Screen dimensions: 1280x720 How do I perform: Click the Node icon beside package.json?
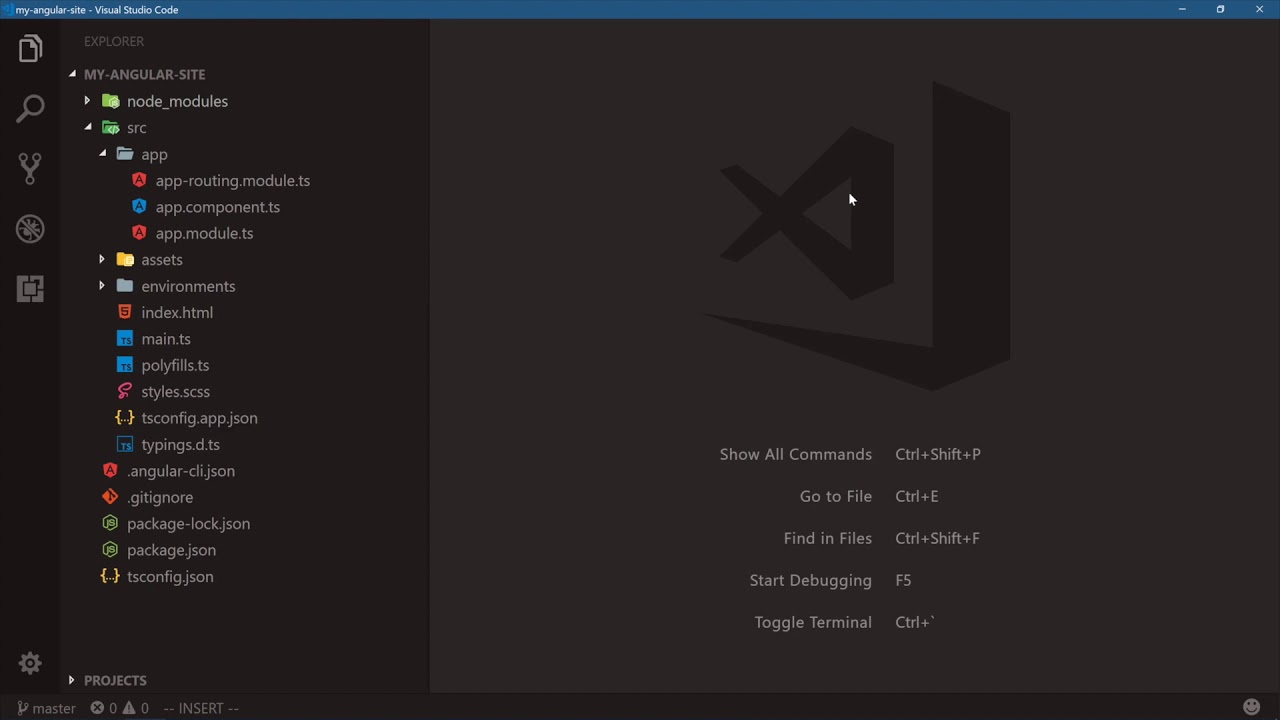(110, 550)
